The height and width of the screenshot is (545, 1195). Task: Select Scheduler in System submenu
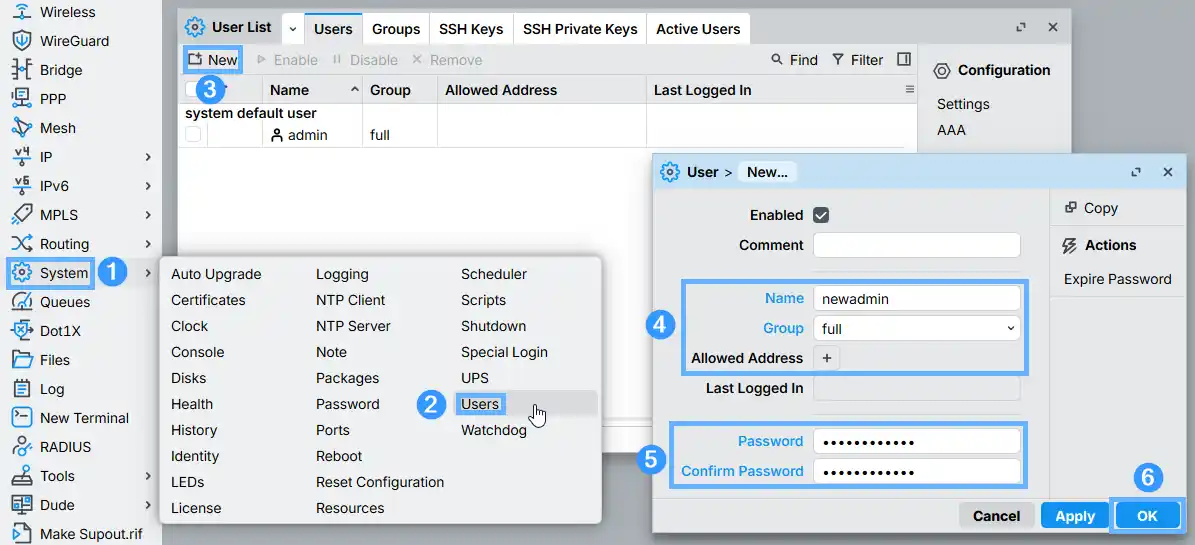point(494,274)
